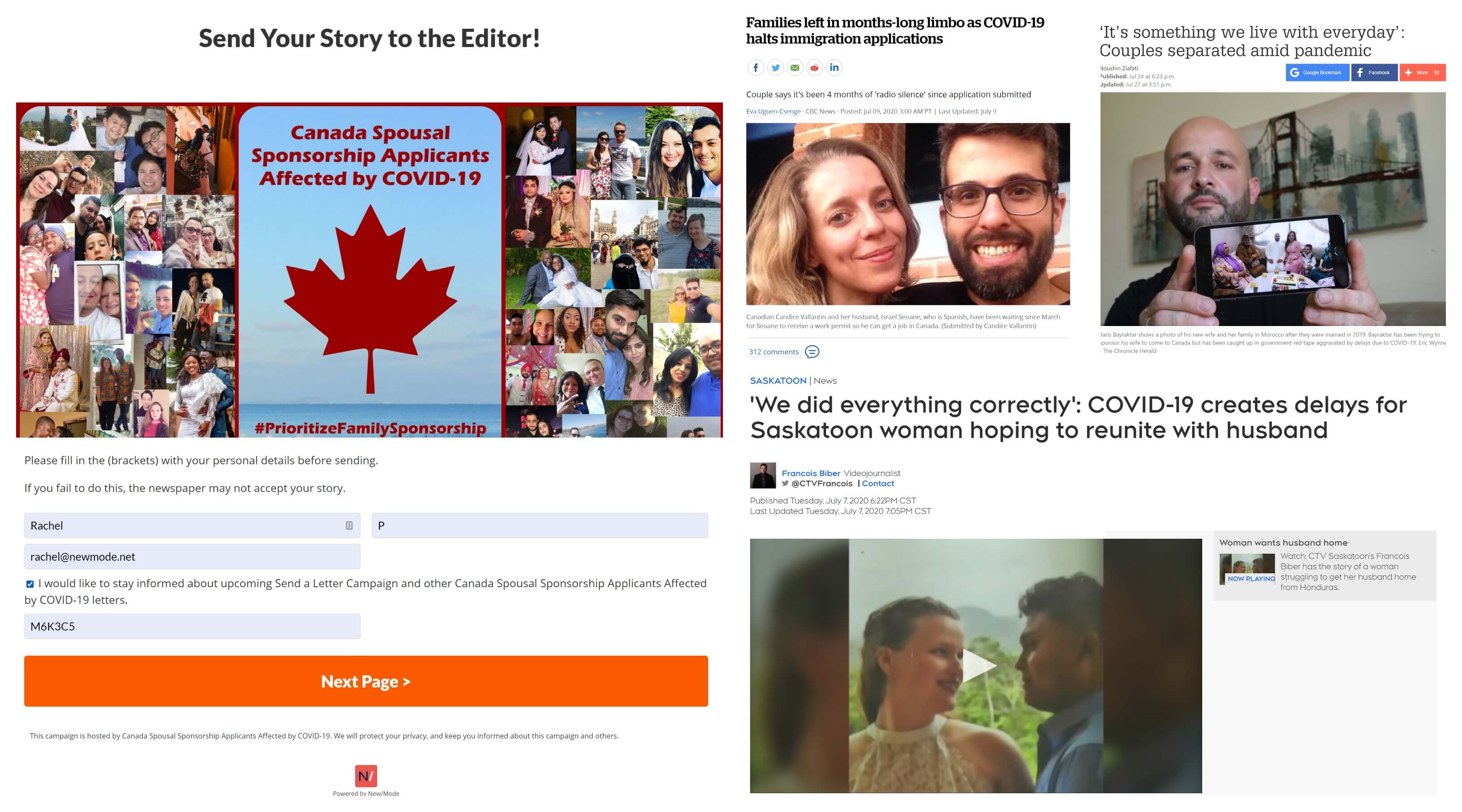Screen dimensions: 1462x812
Task: Click the blue Facebook share button
Action: (1374, 73)
